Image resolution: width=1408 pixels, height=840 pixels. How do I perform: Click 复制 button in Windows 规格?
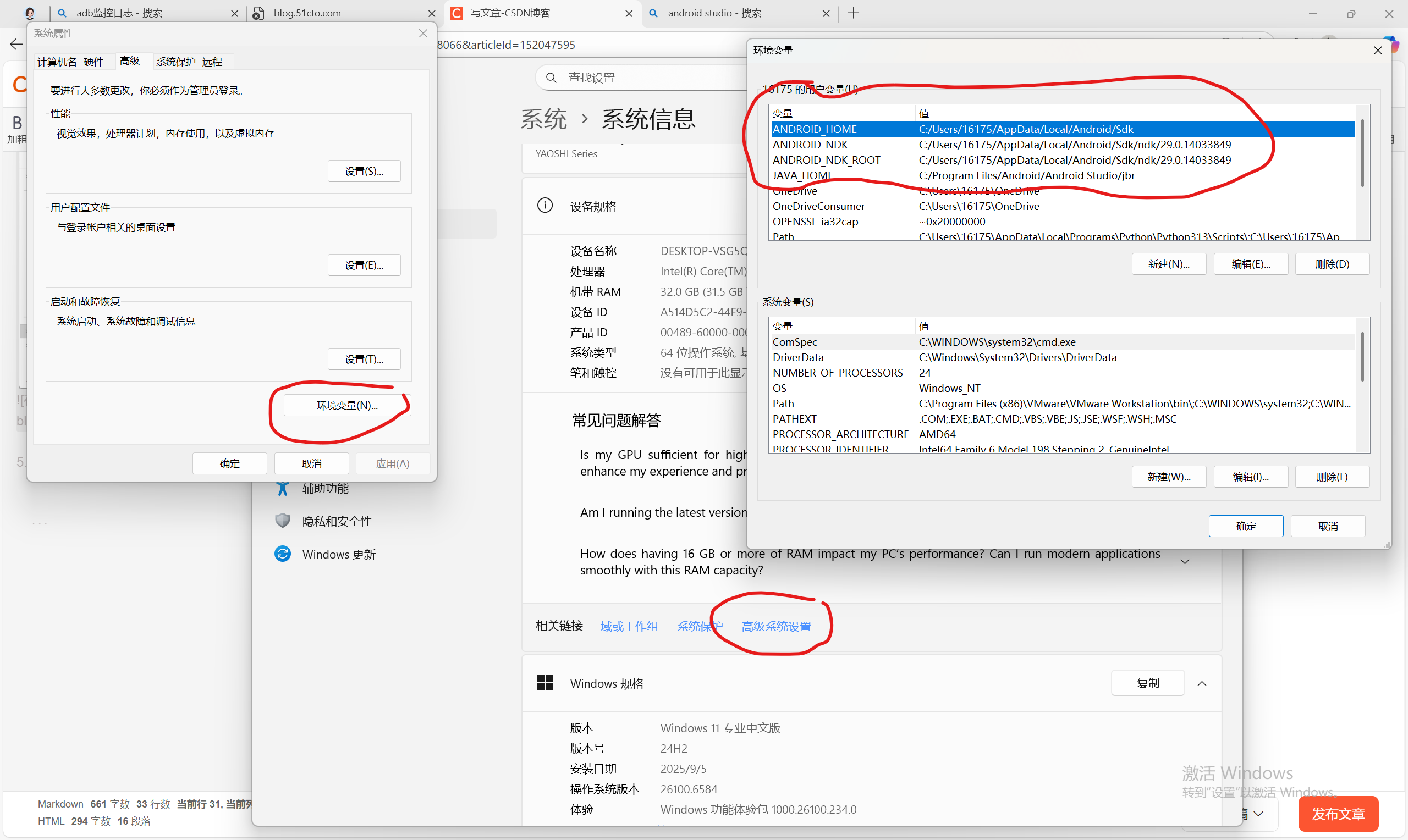[x=1147, y=683]
